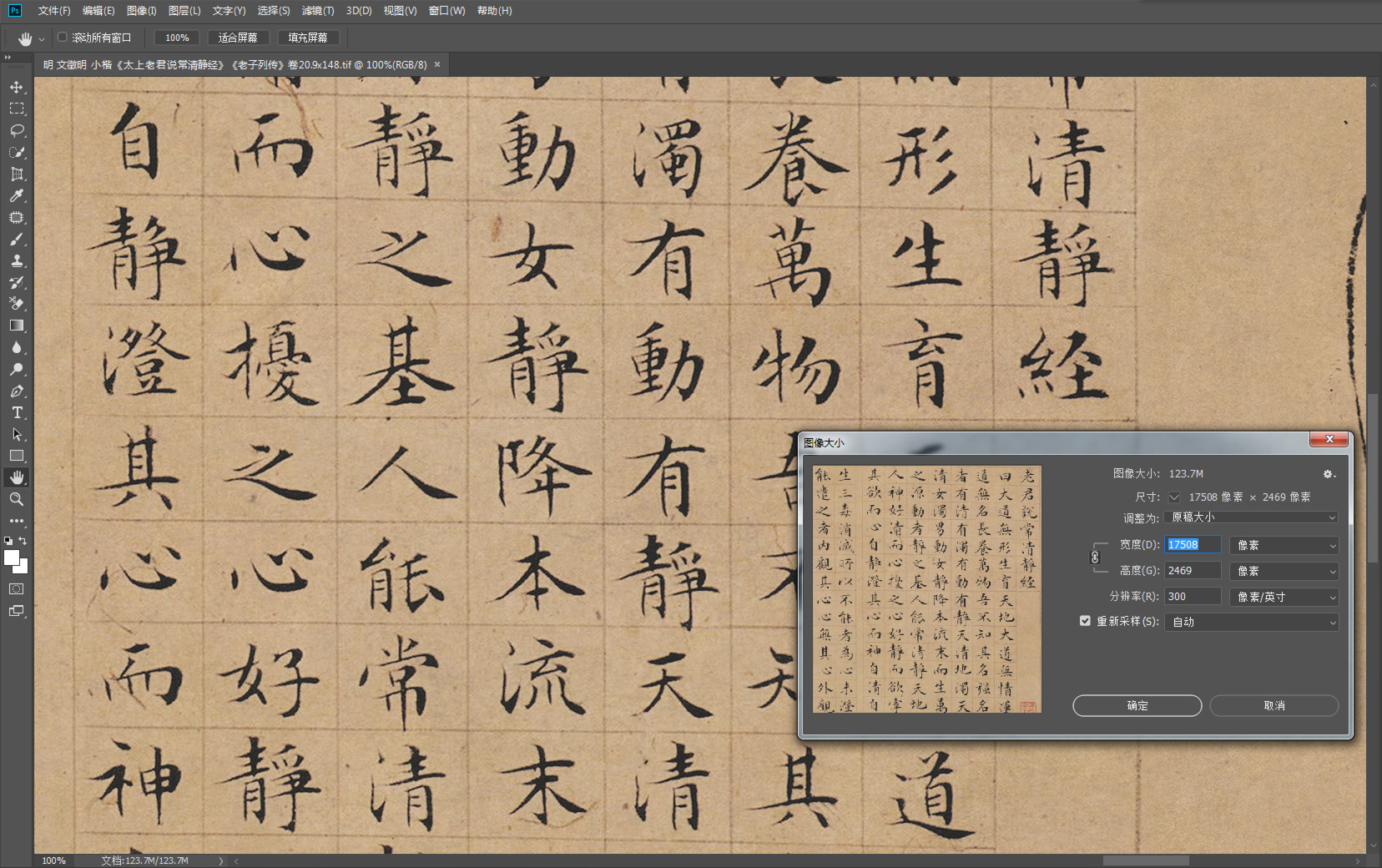Select the Type tool
The image size is (1382, 868).
(x=17, y=412)
